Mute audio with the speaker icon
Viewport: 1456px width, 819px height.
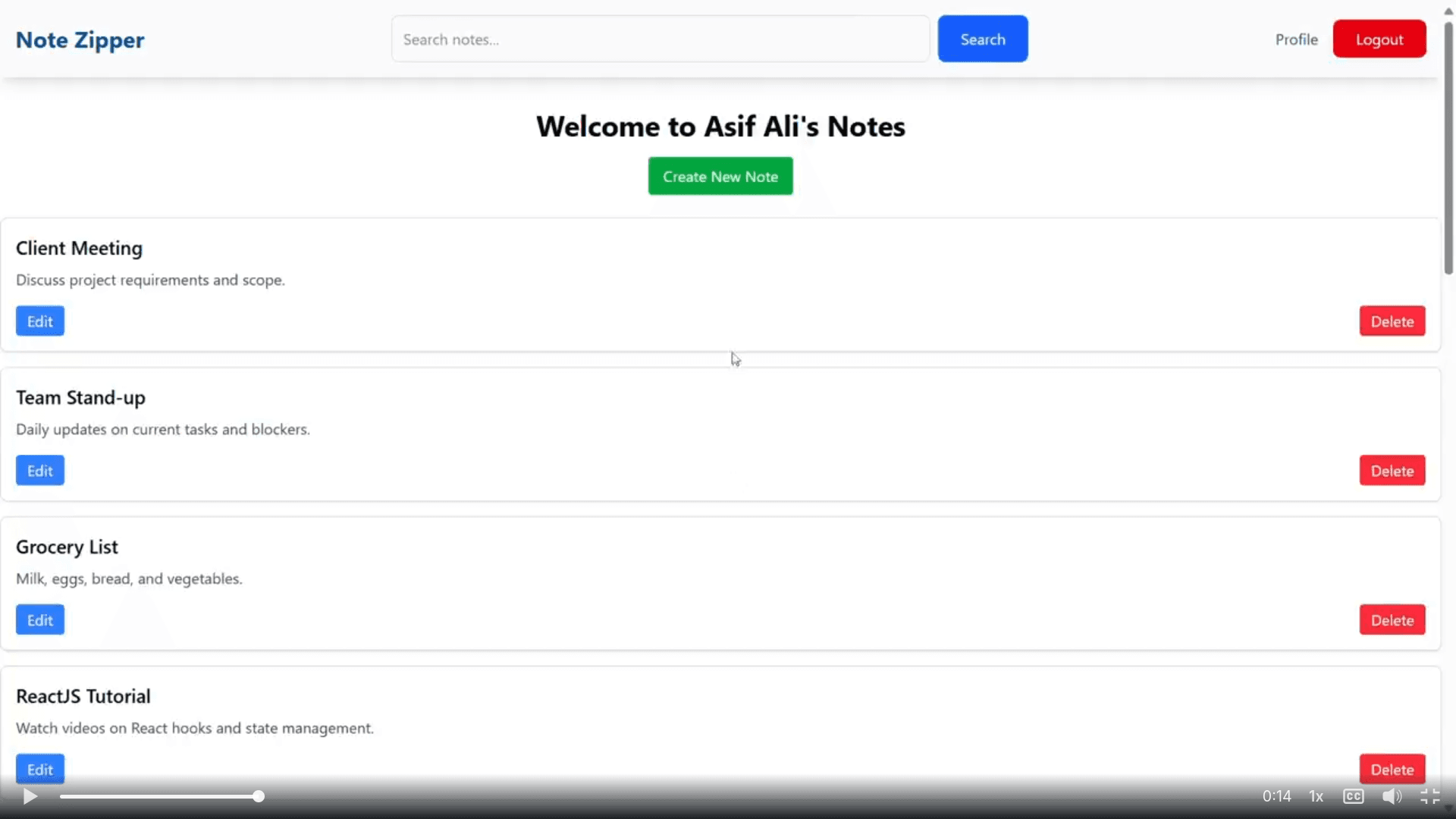[1392, 796]
